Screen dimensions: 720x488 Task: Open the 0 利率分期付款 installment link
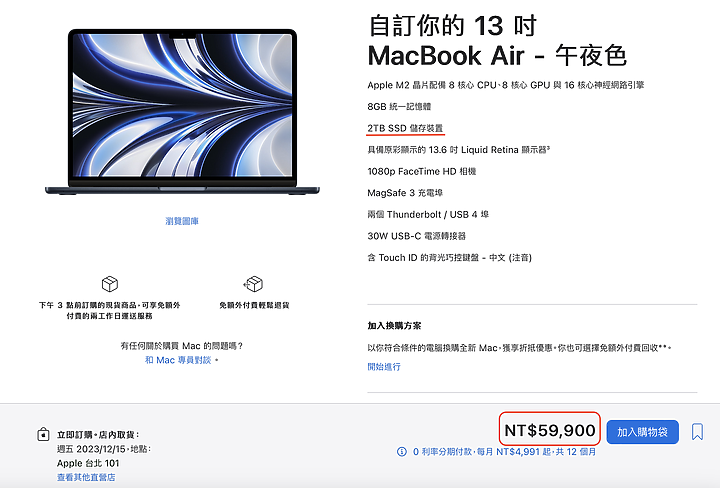point(504,452)
